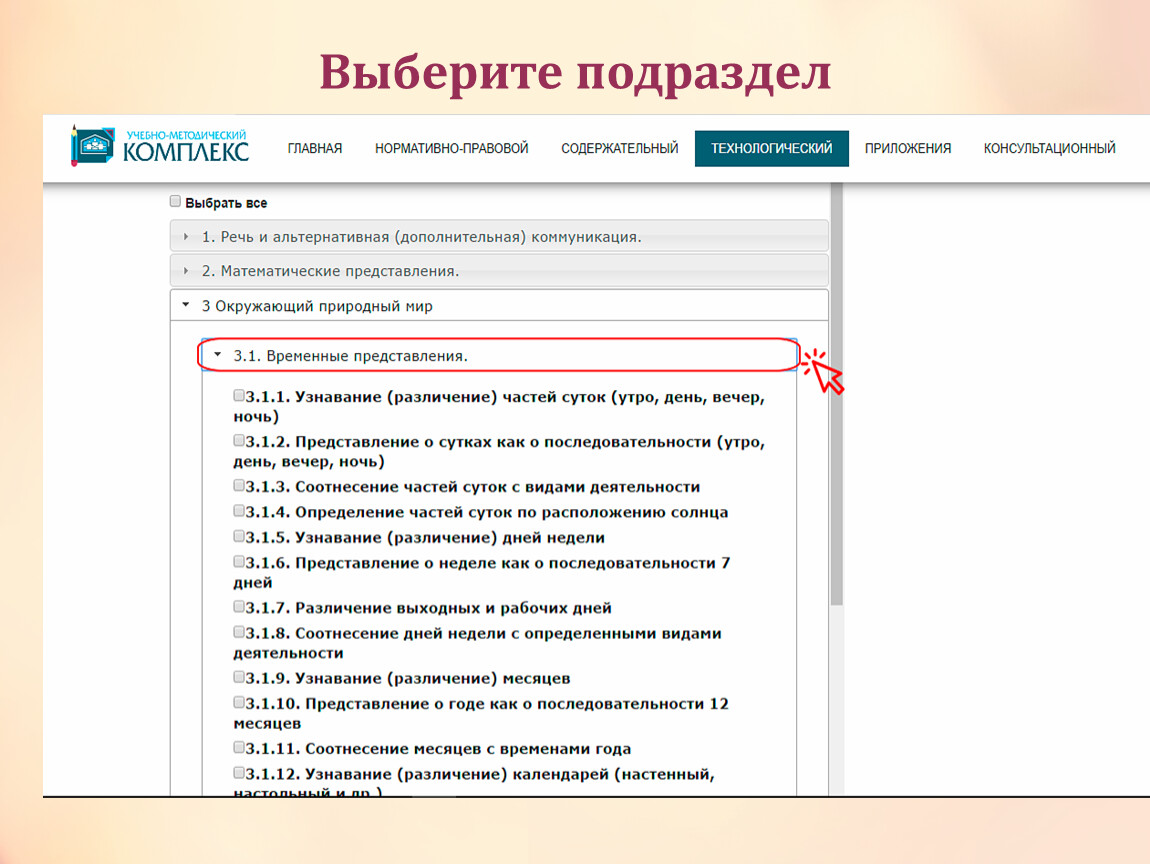
Task: Open the Нормативно-правовой section
Action: (451, 148)
